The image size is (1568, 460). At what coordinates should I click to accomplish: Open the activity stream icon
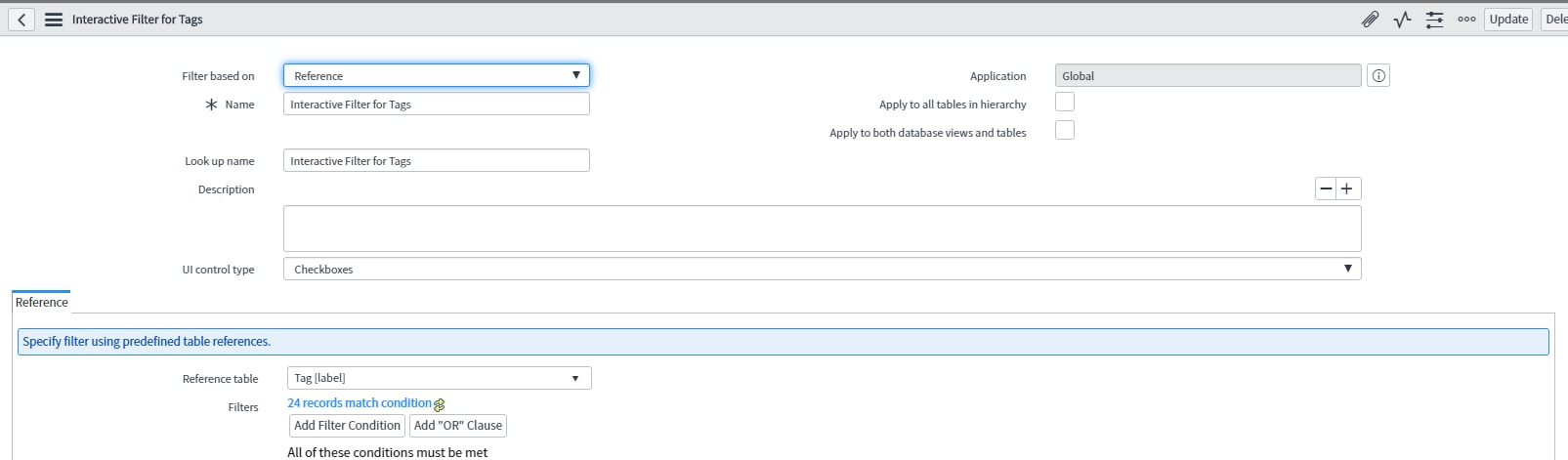[x=1402, y=20]
